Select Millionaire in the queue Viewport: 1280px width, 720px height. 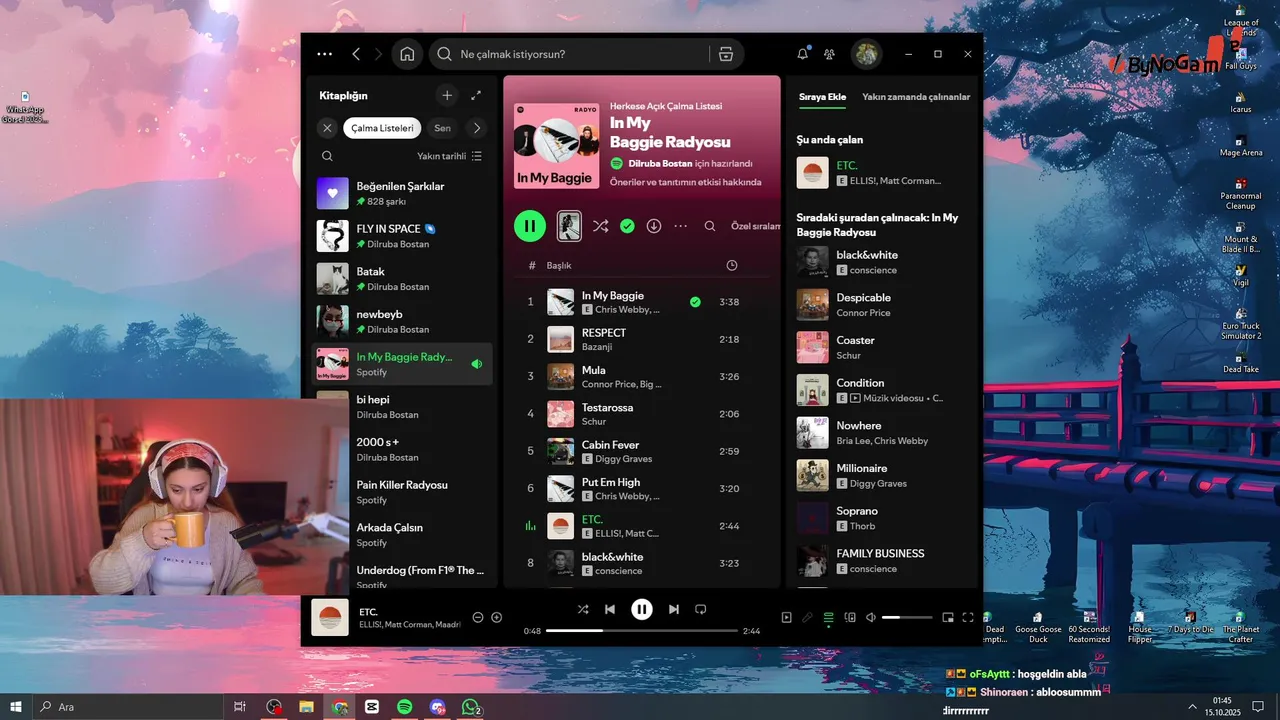883,475
